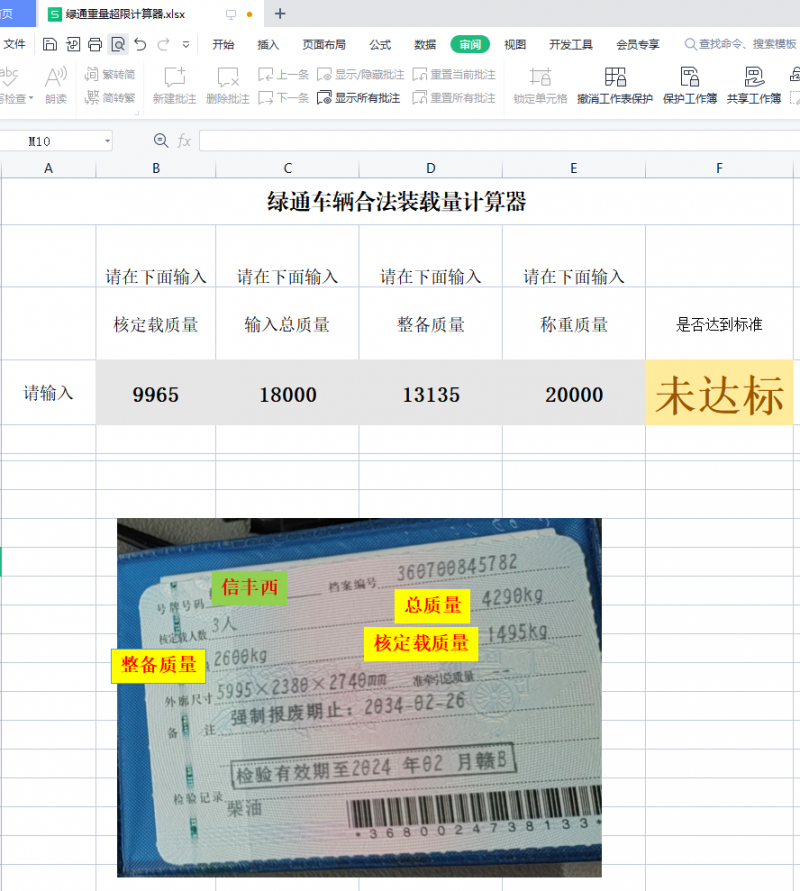This screenshot has width=800, height=891.
Task: Switch to the 开始 (Home) tab
Action: coord(223,44)
